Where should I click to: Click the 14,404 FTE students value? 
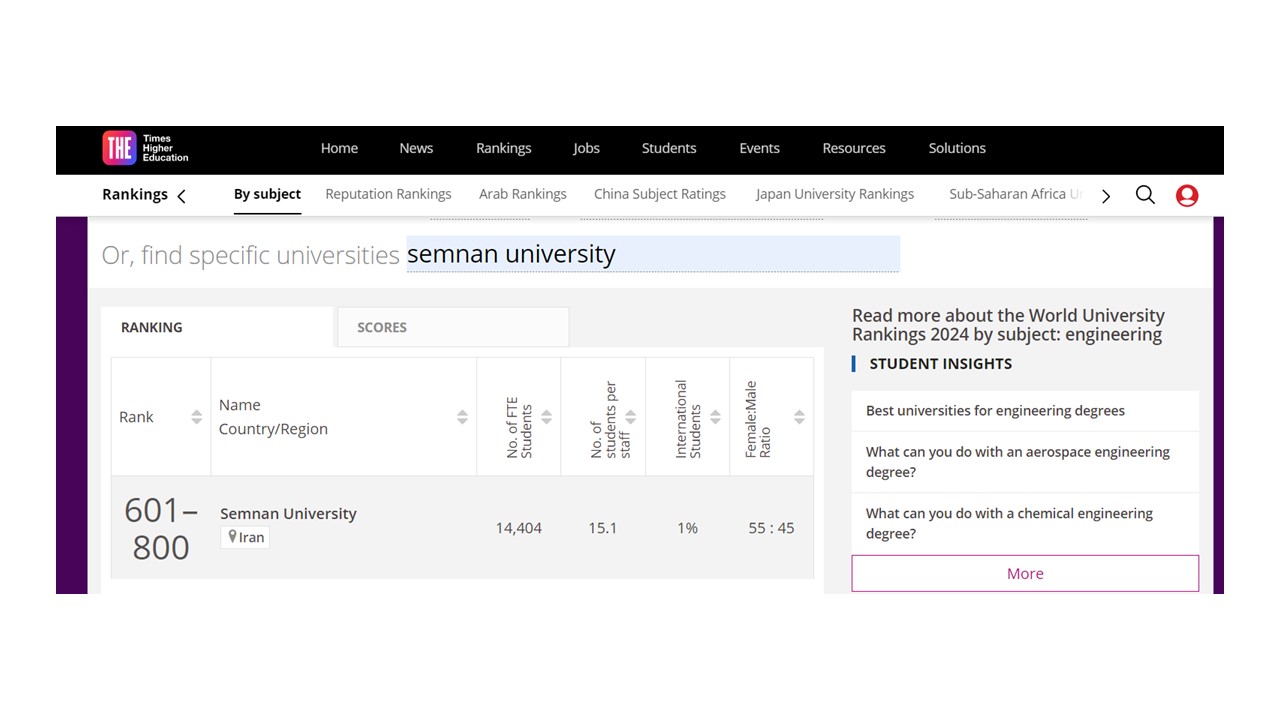point(519,528)
